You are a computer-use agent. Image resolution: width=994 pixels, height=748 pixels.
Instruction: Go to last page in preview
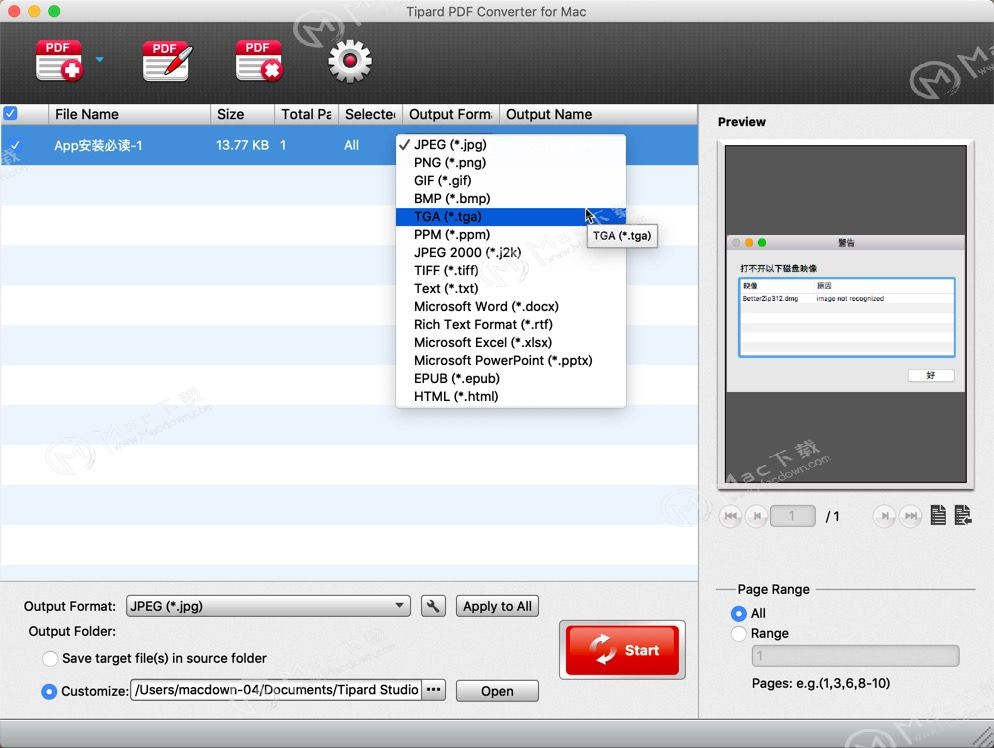click(x=911, y=516)
